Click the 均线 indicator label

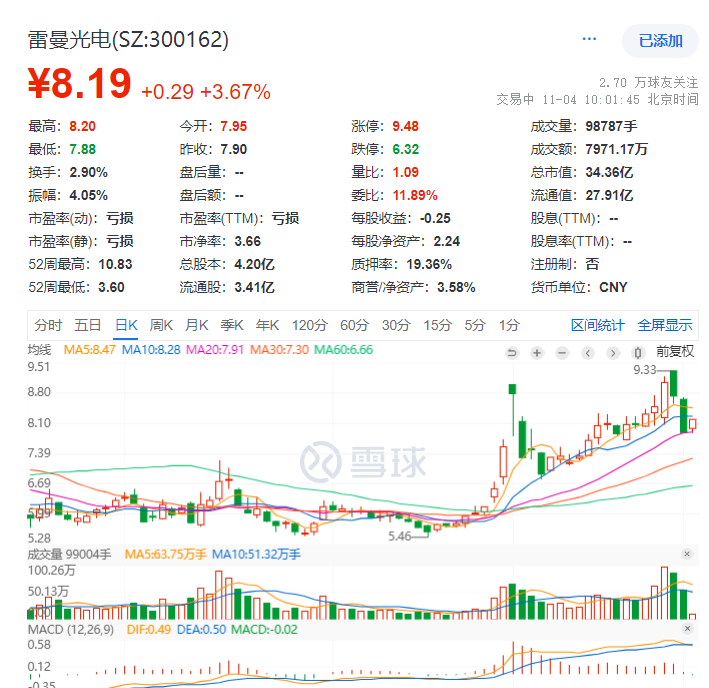pos(39,350)
